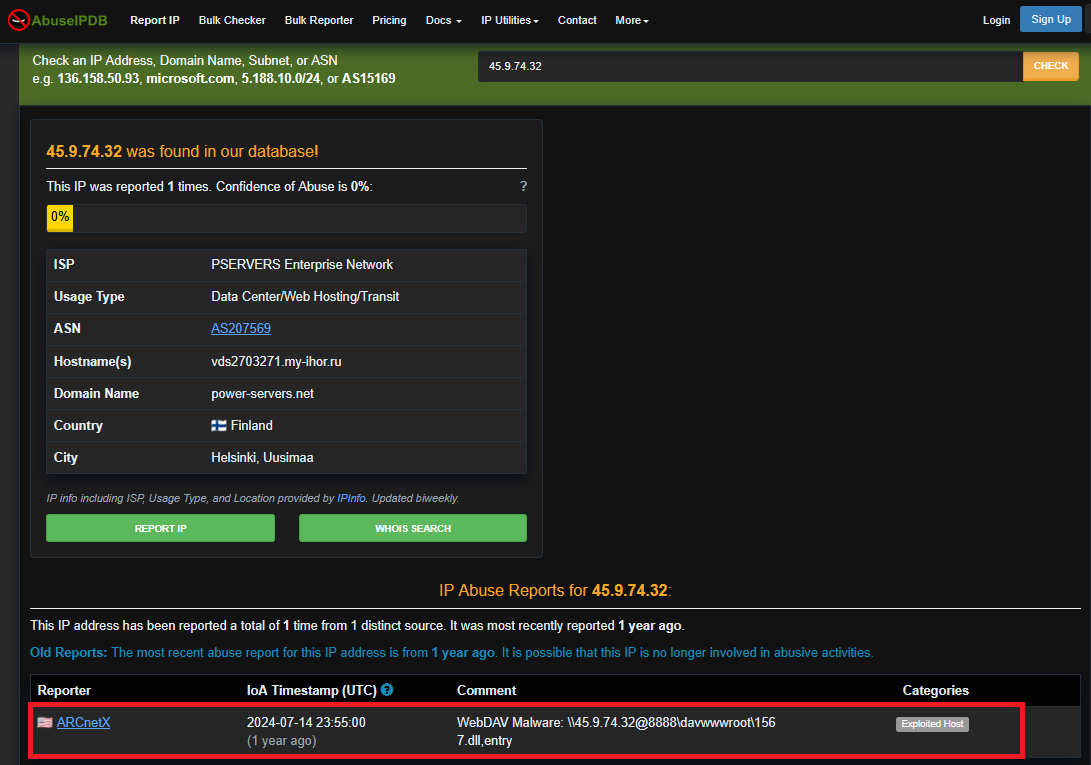1091x765 pixels.
Task: Open the AS207569 ASN link
Action: (241, 329)
